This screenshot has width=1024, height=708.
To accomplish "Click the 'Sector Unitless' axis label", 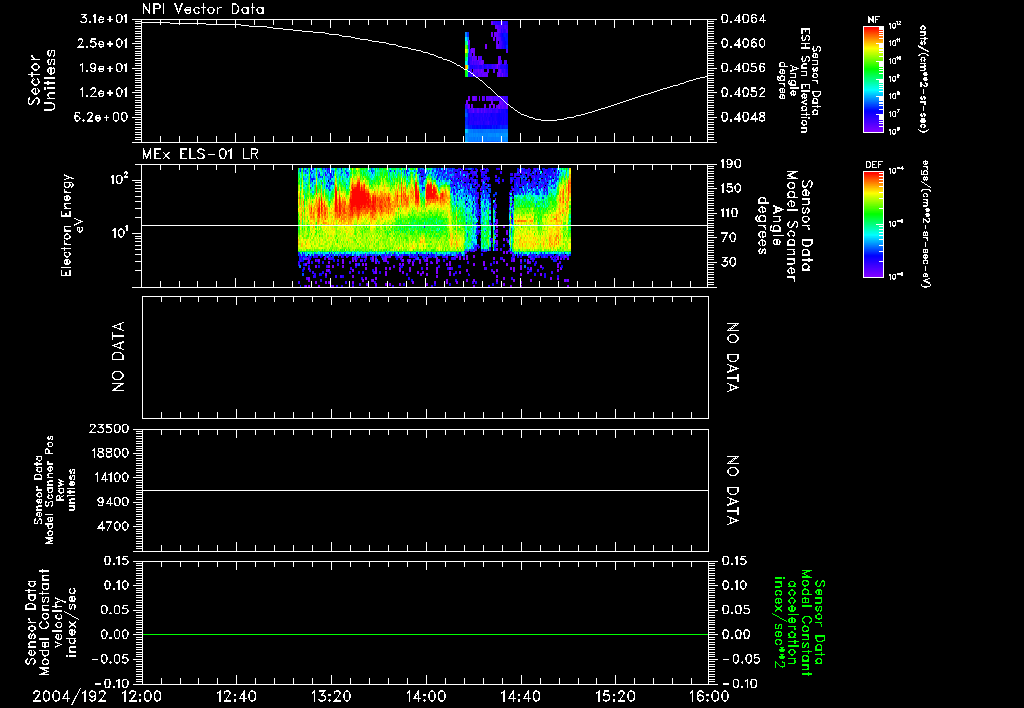I will [x=42, y=81].
